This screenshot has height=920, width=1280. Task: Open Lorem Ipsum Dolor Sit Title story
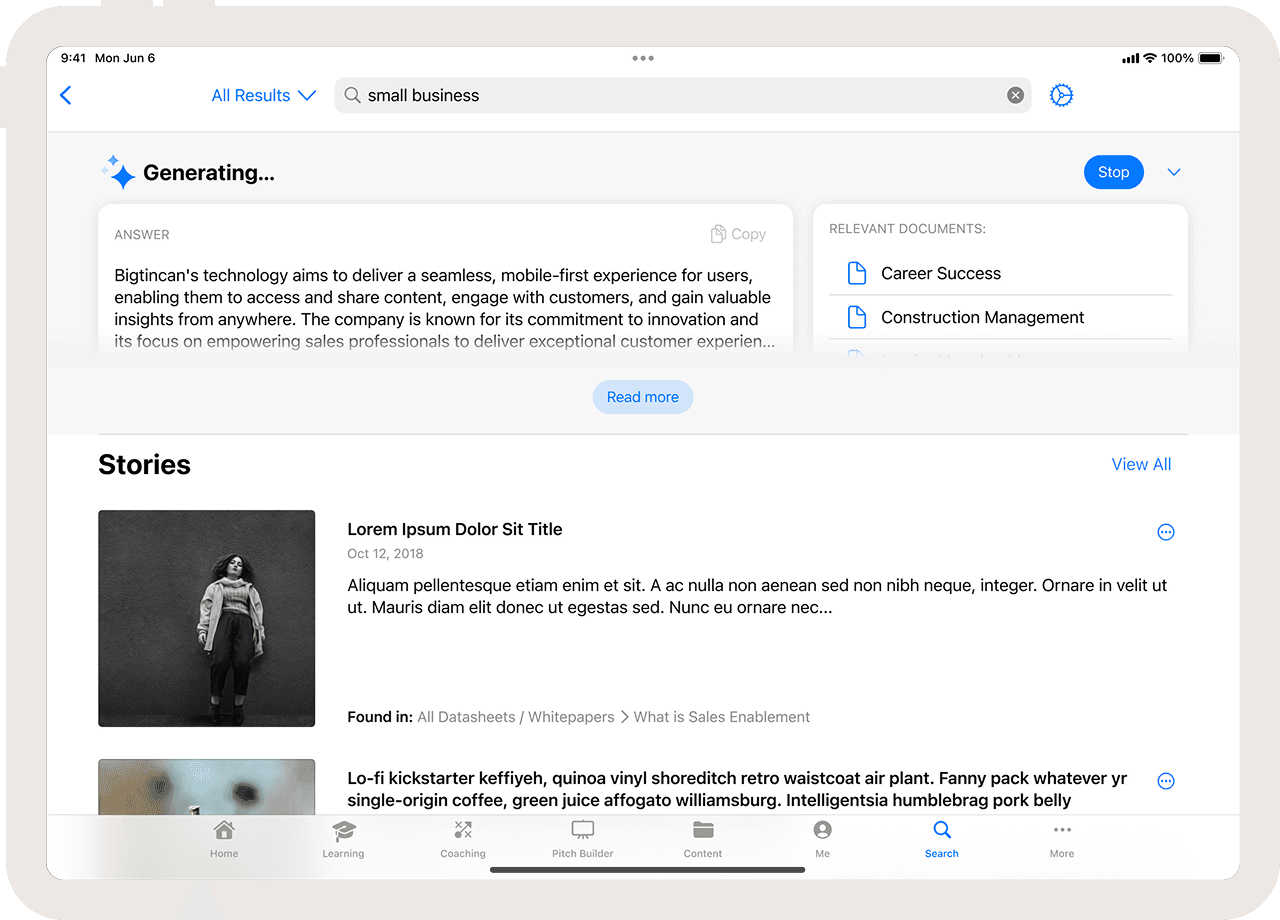click(x=455, y=529)
